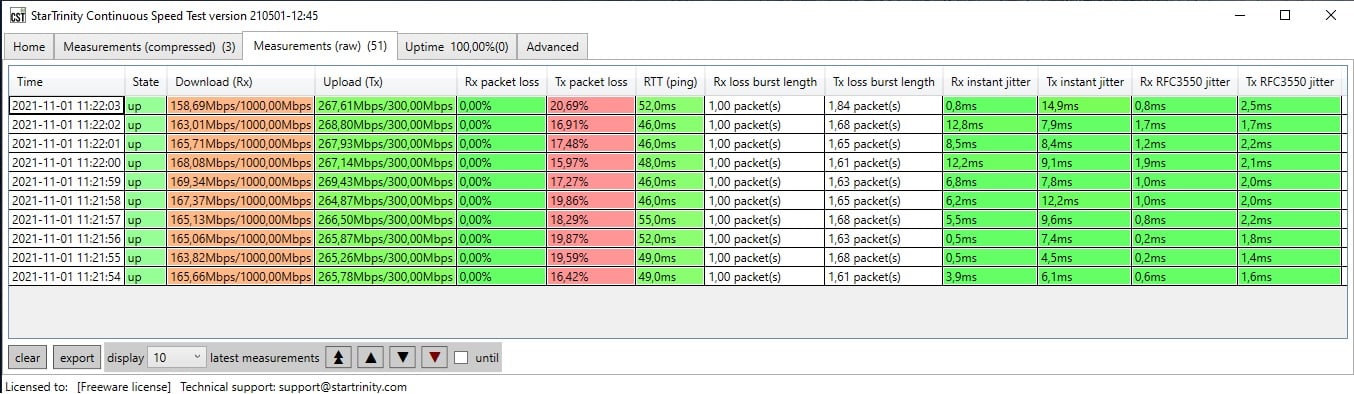Image resolution: width=1354 pixels, height=394 pixels.
Task: Open the Measurements (compressed) tab
Action: 149,47
